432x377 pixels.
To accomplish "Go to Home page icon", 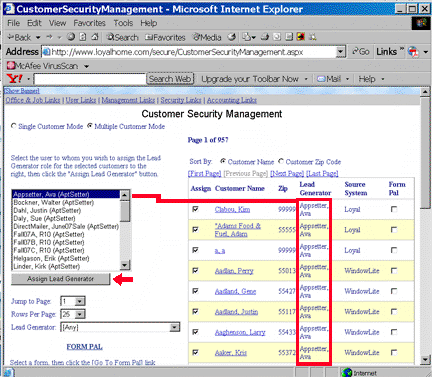I will tap(95, 37).
